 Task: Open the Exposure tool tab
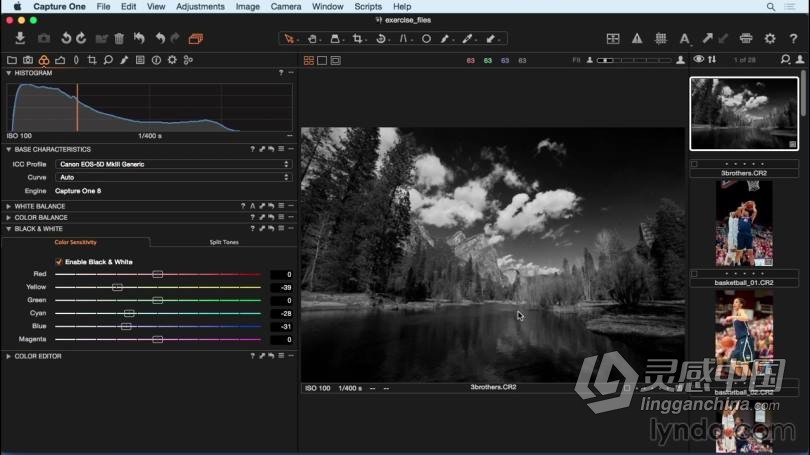click(60, 60)
